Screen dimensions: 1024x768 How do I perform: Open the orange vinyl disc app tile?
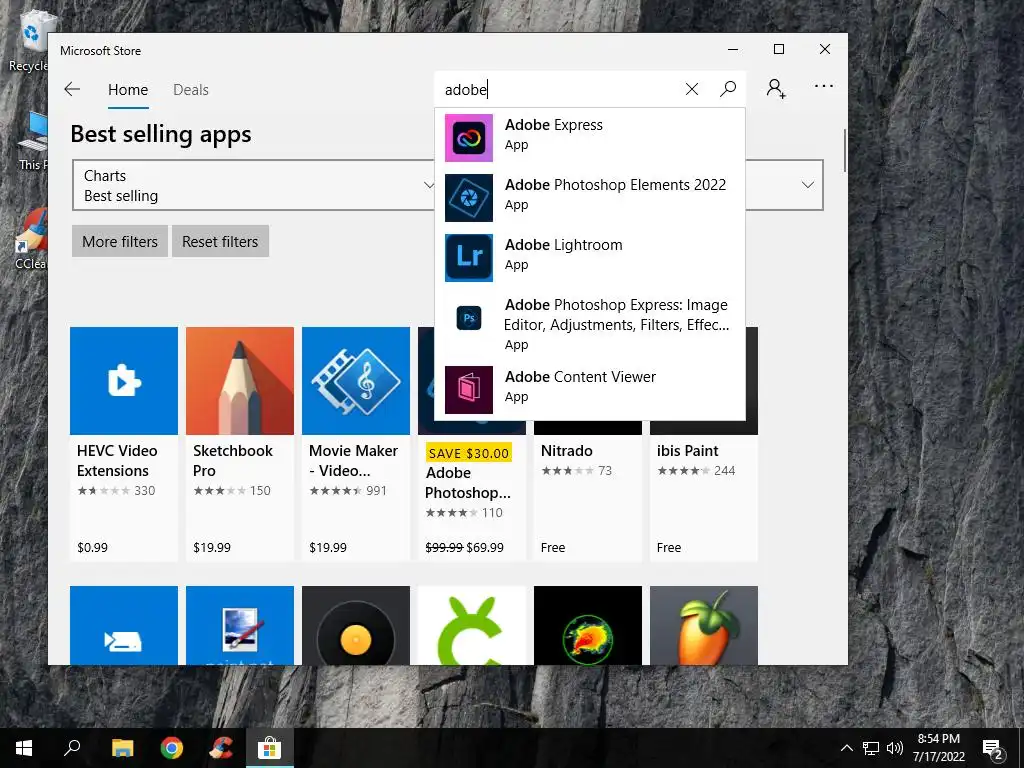pyautogui.click(x=356, y=625)
